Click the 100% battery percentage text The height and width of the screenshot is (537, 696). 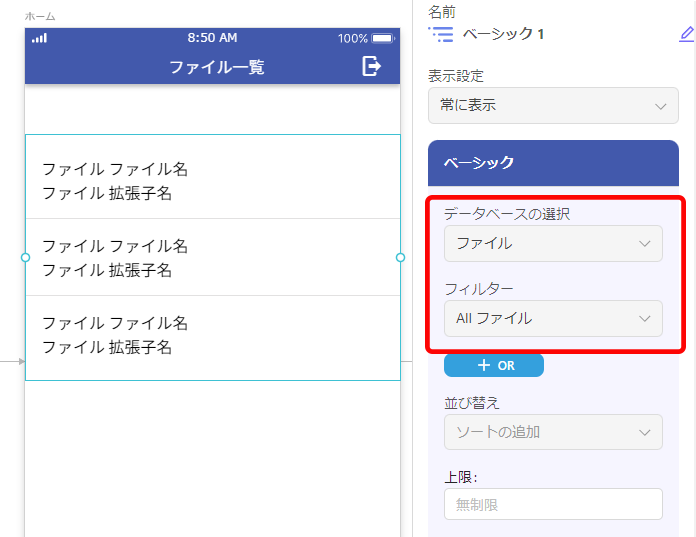(x=352, y=39)
